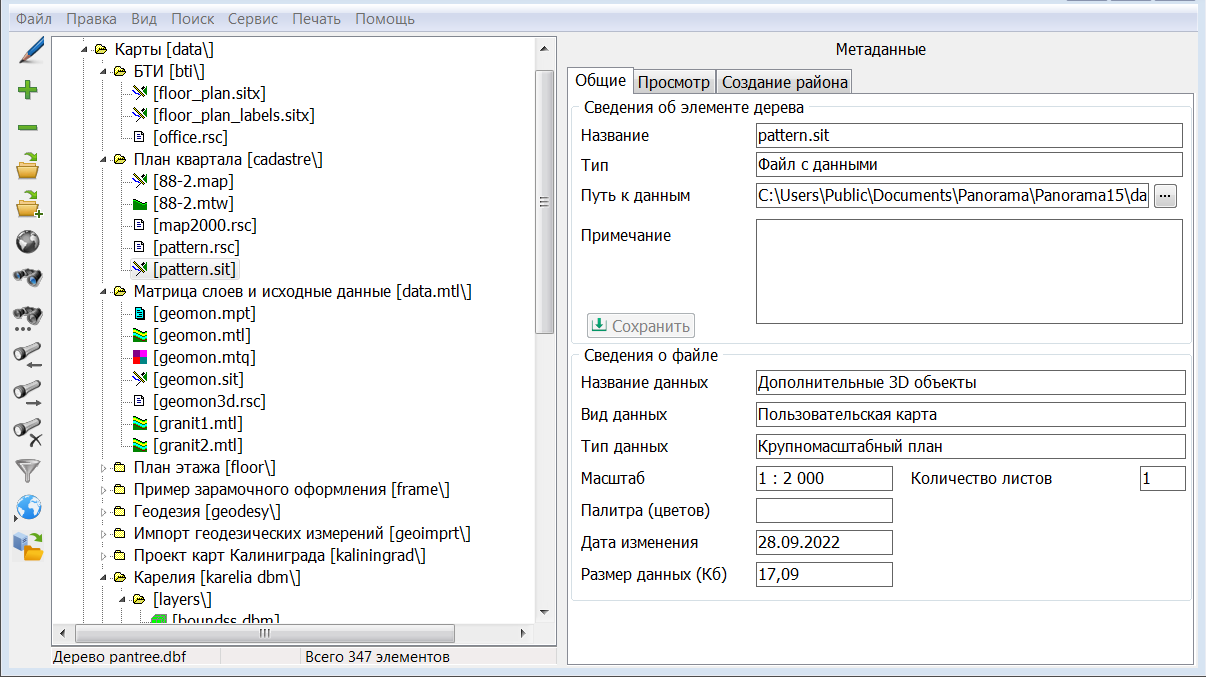Expand the План этажа [floor\] node

click(x=103, y=468)
